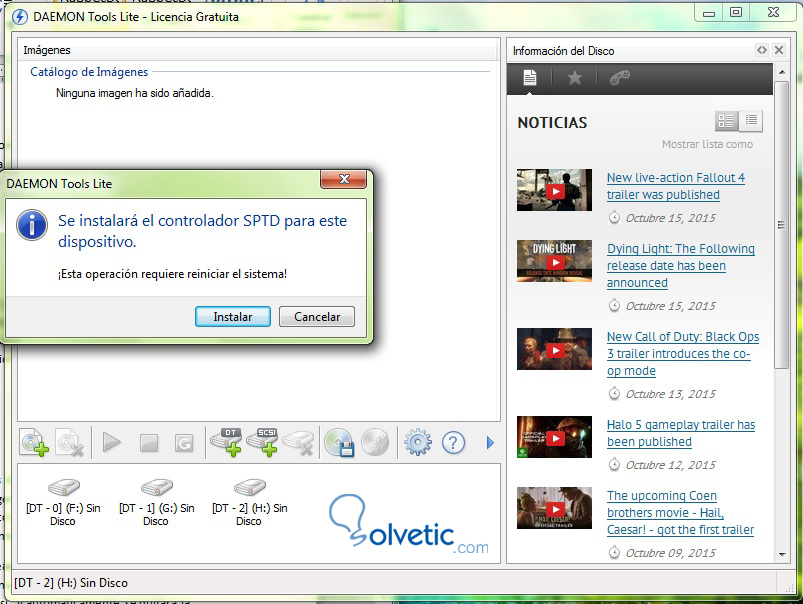Open the news document tab icon
803x604 pixels.
[530, 78]
